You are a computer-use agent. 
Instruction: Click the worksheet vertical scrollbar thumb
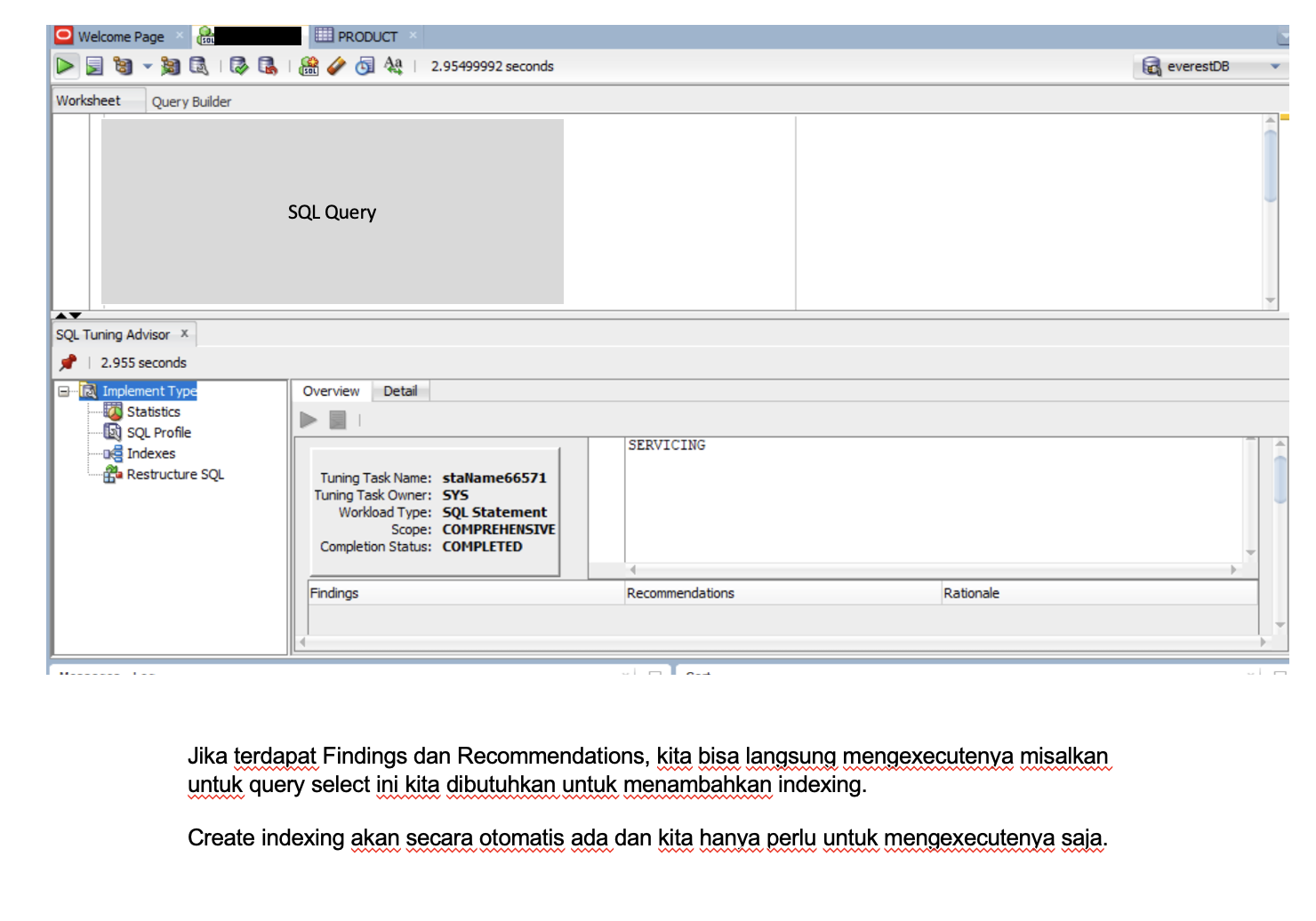pyautogui.click(x=1271, y=165)
